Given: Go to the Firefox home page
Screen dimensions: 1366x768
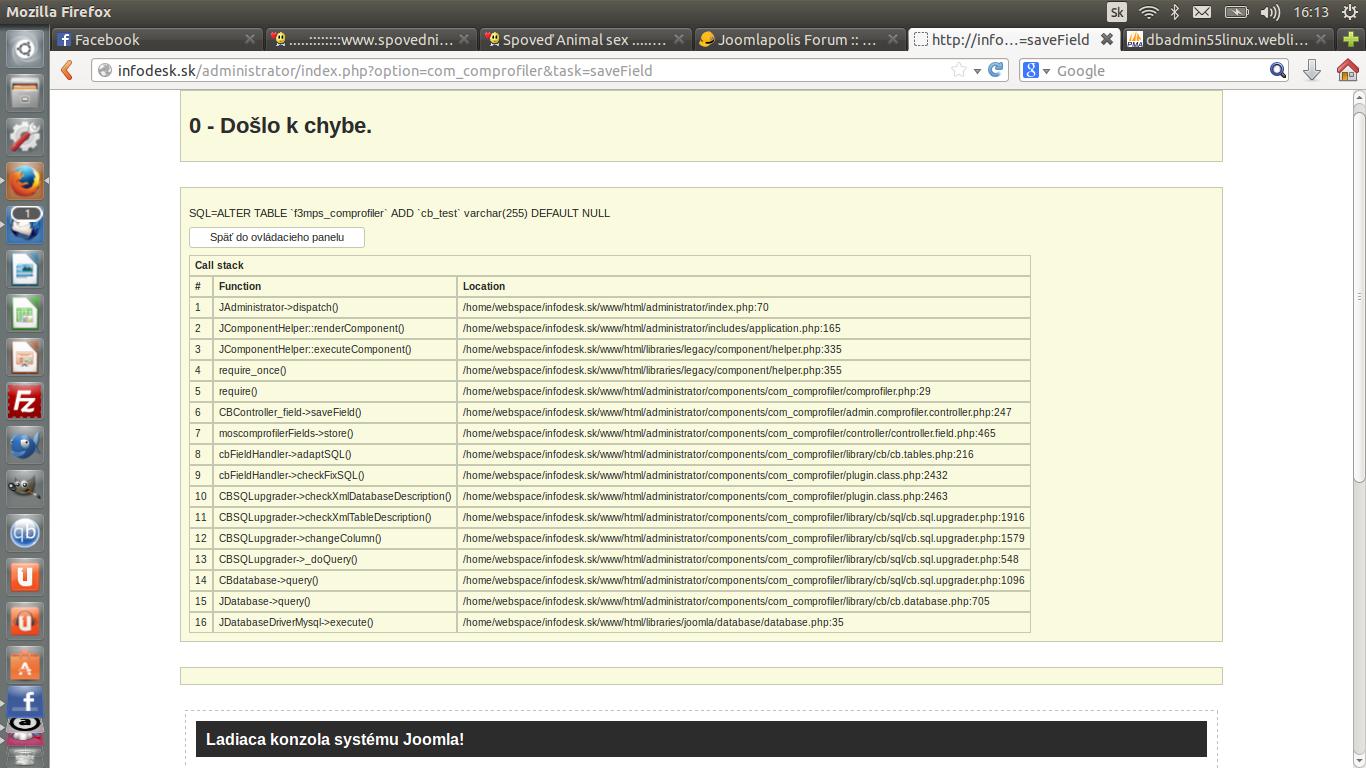Looking at the screenshot, I should coord(1347,70).
